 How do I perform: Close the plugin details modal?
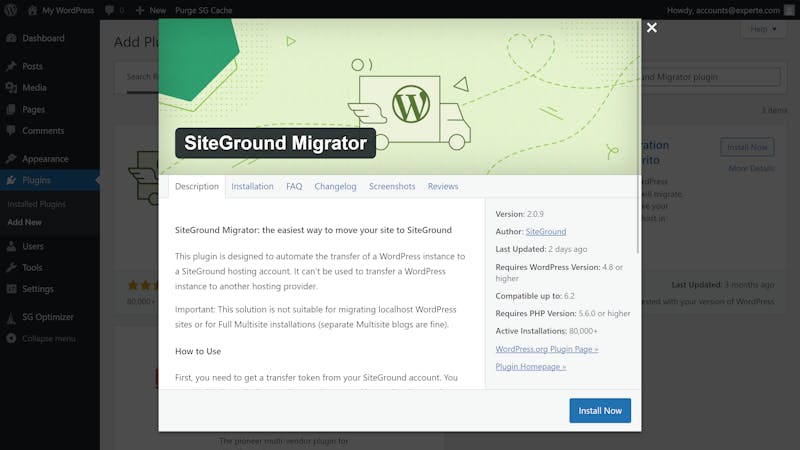pos(652,28)
